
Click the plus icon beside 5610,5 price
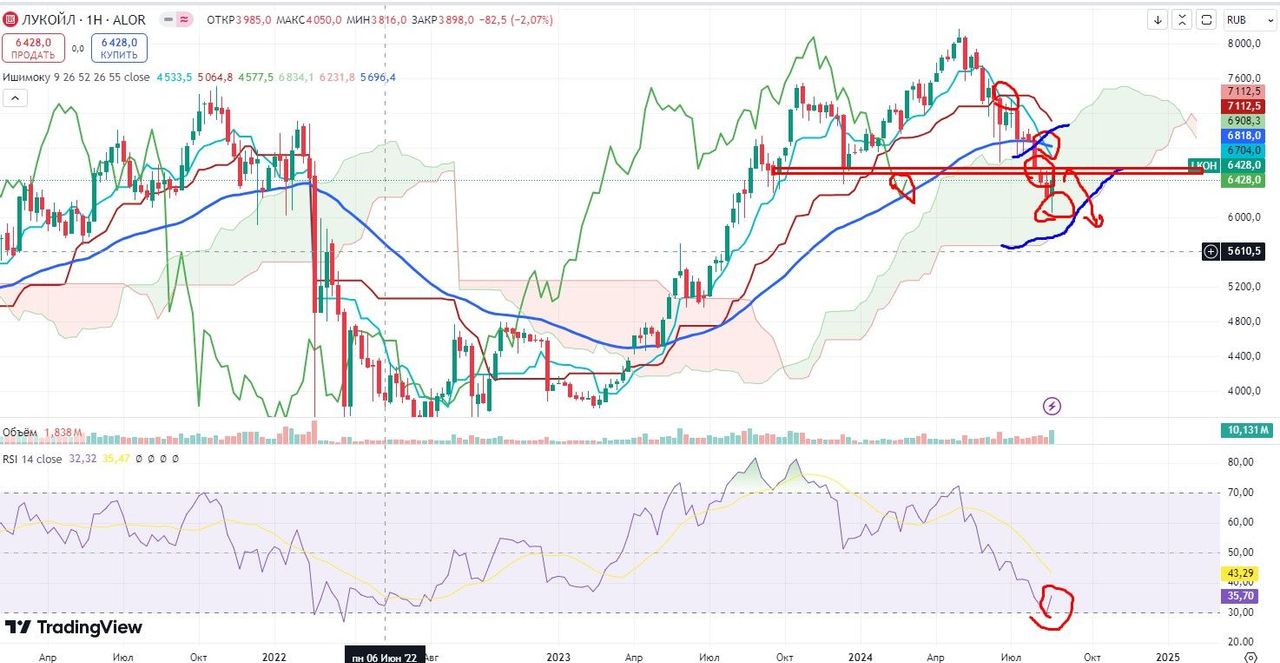1211,251
